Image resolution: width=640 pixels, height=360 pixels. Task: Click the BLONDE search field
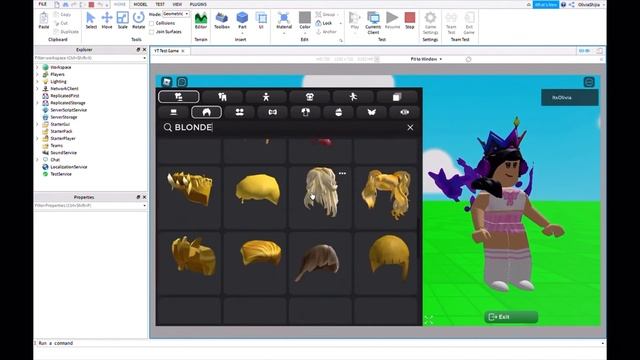[289, 127]
